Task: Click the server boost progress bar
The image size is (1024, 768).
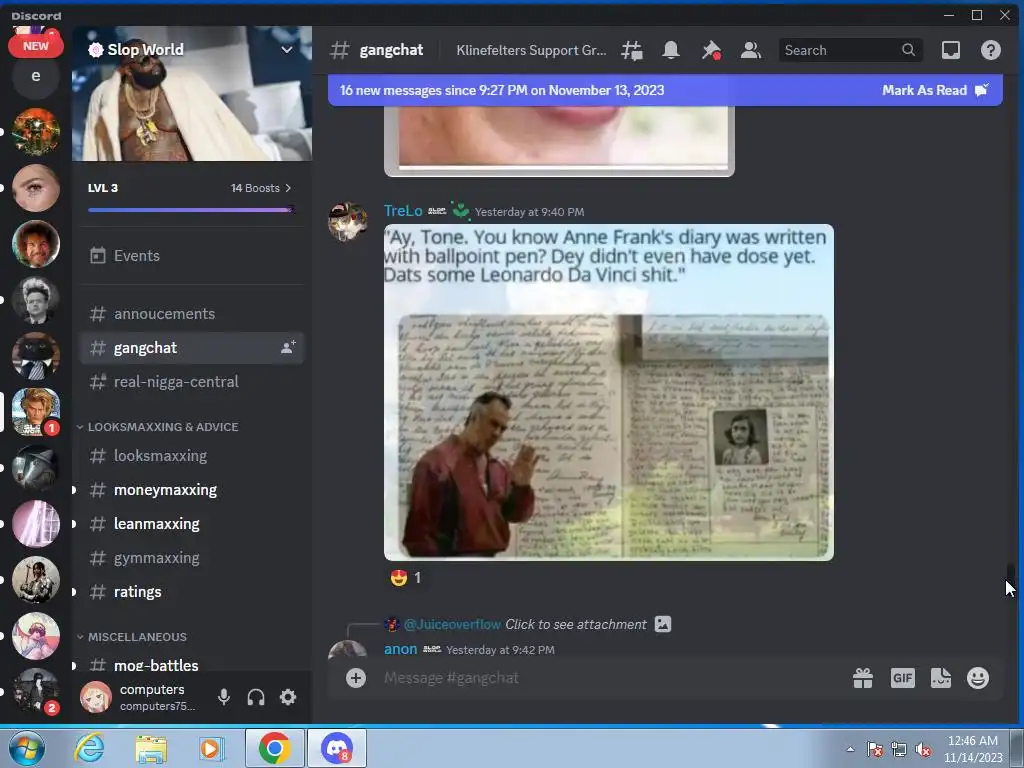Action: [x=191, y=210]
